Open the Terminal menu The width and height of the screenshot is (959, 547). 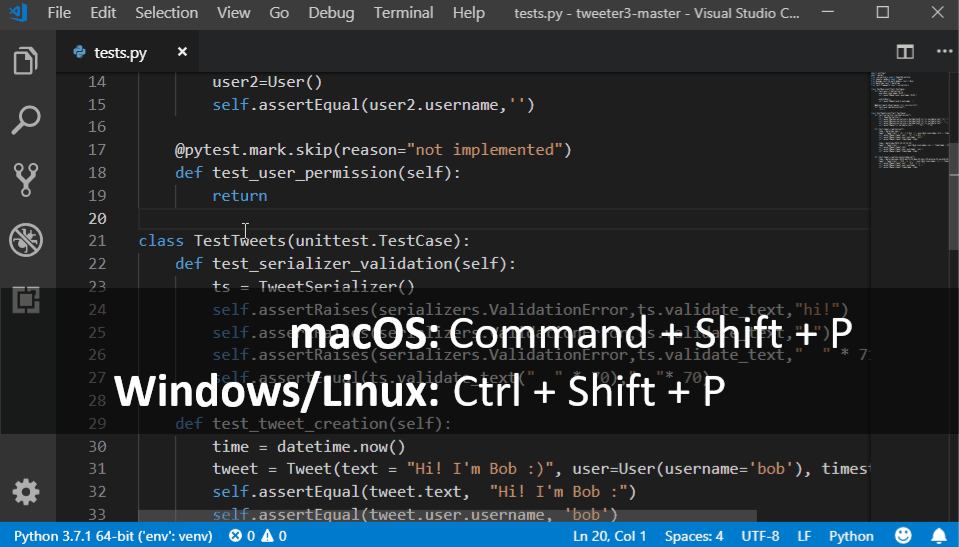405,13
